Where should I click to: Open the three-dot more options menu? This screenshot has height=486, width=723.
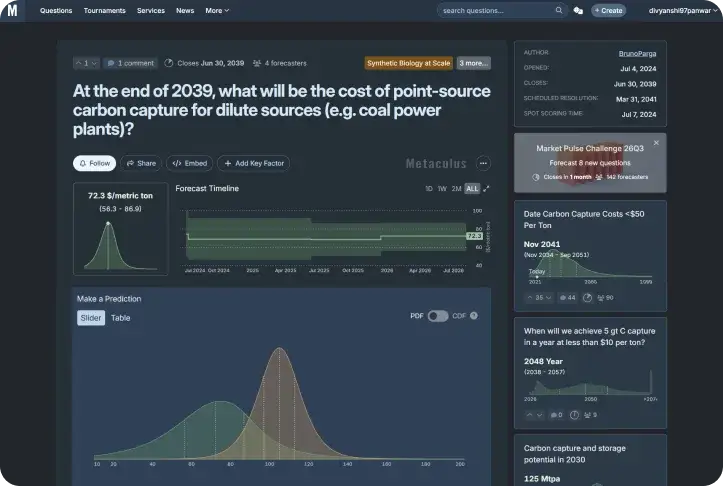483,163
